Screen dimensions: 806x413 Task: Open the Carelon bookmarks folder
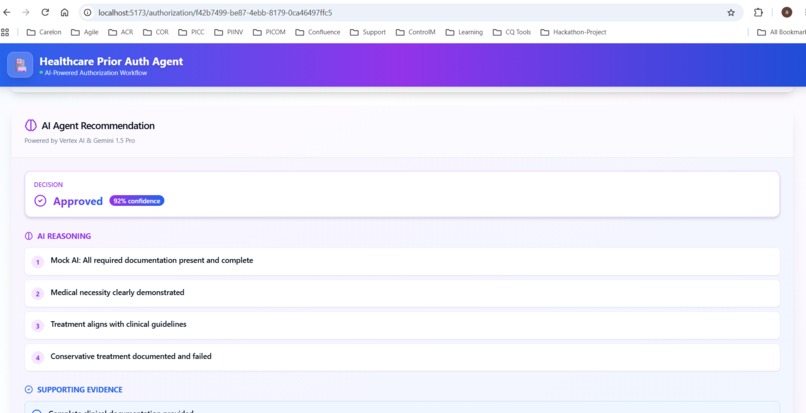tap(44, 32)
